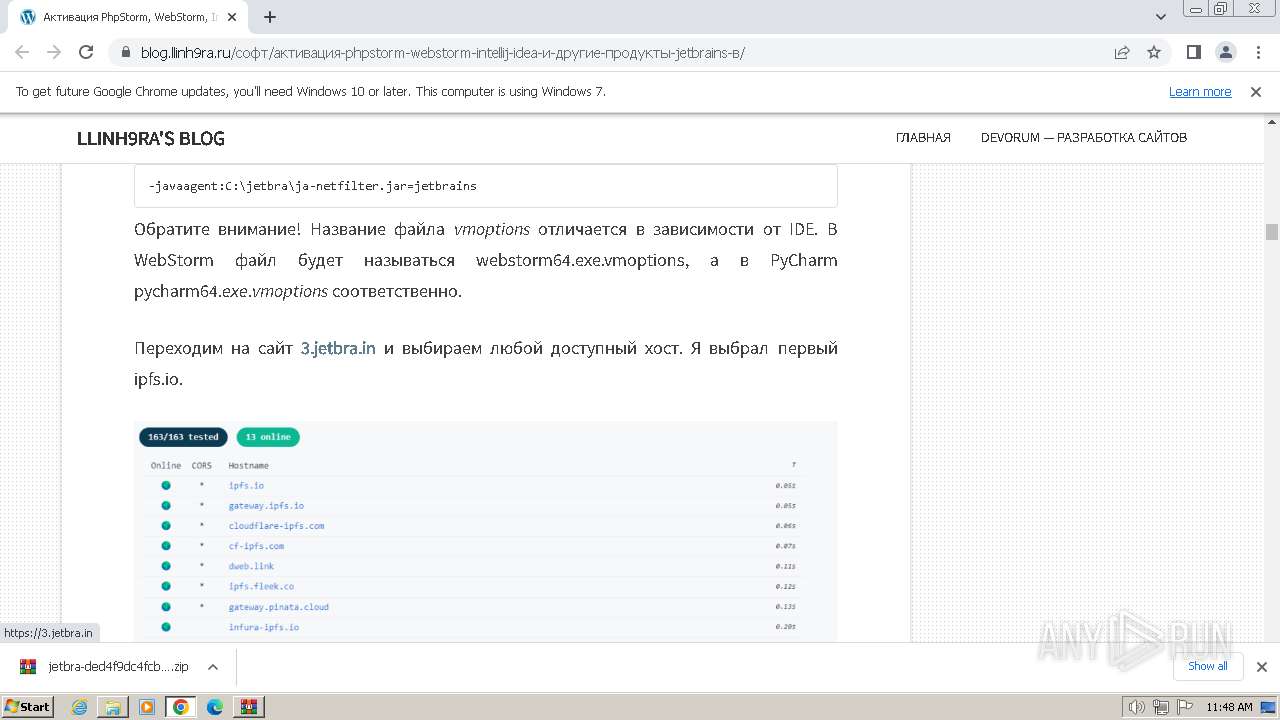
Task: Open the network tray icon
Action: pyautogui.click(x=1161, y=707)
